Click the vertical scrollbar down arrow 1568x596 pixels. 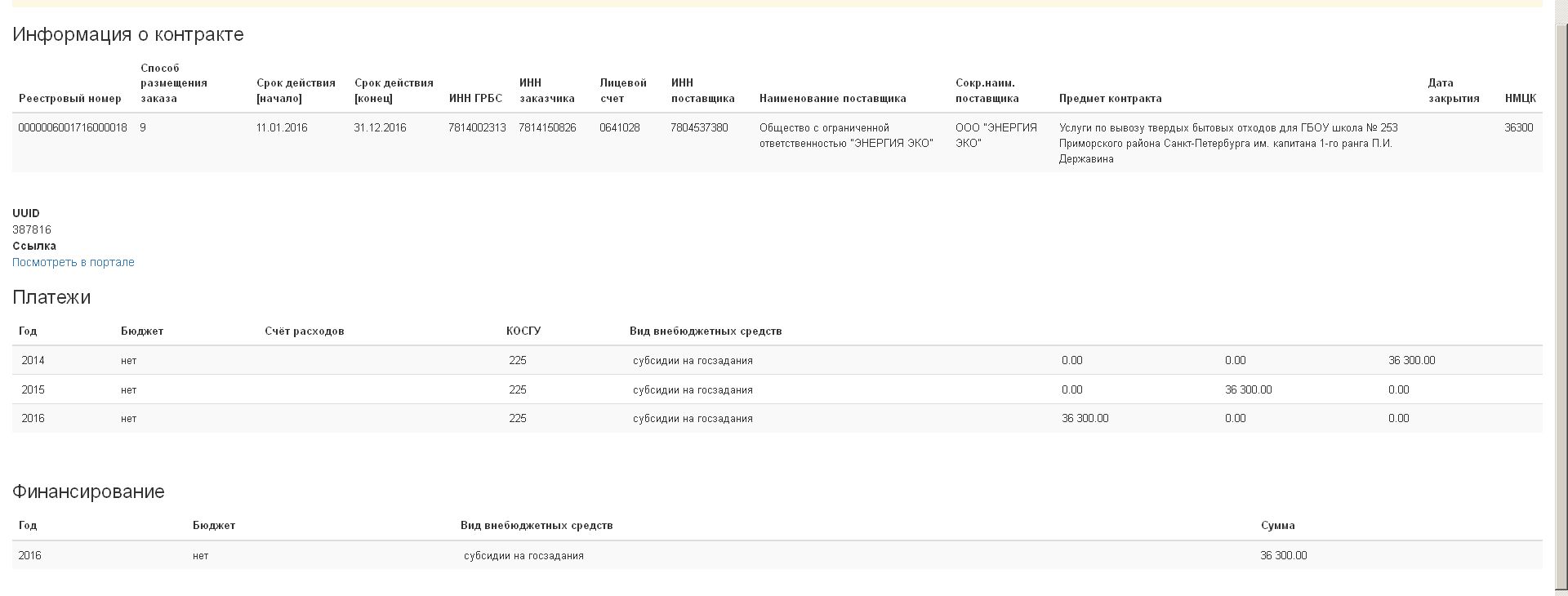click(1561, 589)
